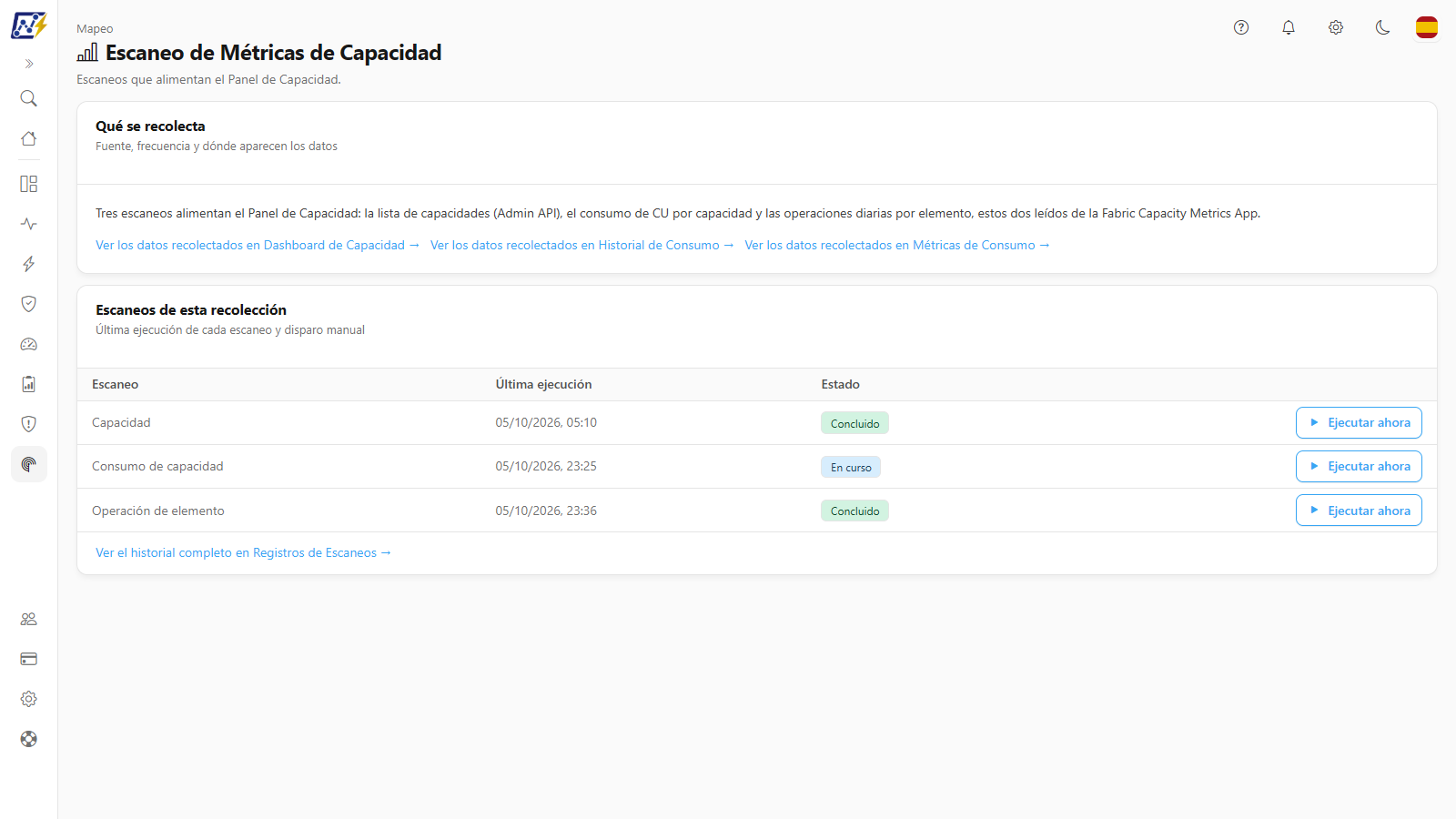The image size is (1456, 819).
Task: Open full history in Registros de Escaneos
Action: (243, 553)
